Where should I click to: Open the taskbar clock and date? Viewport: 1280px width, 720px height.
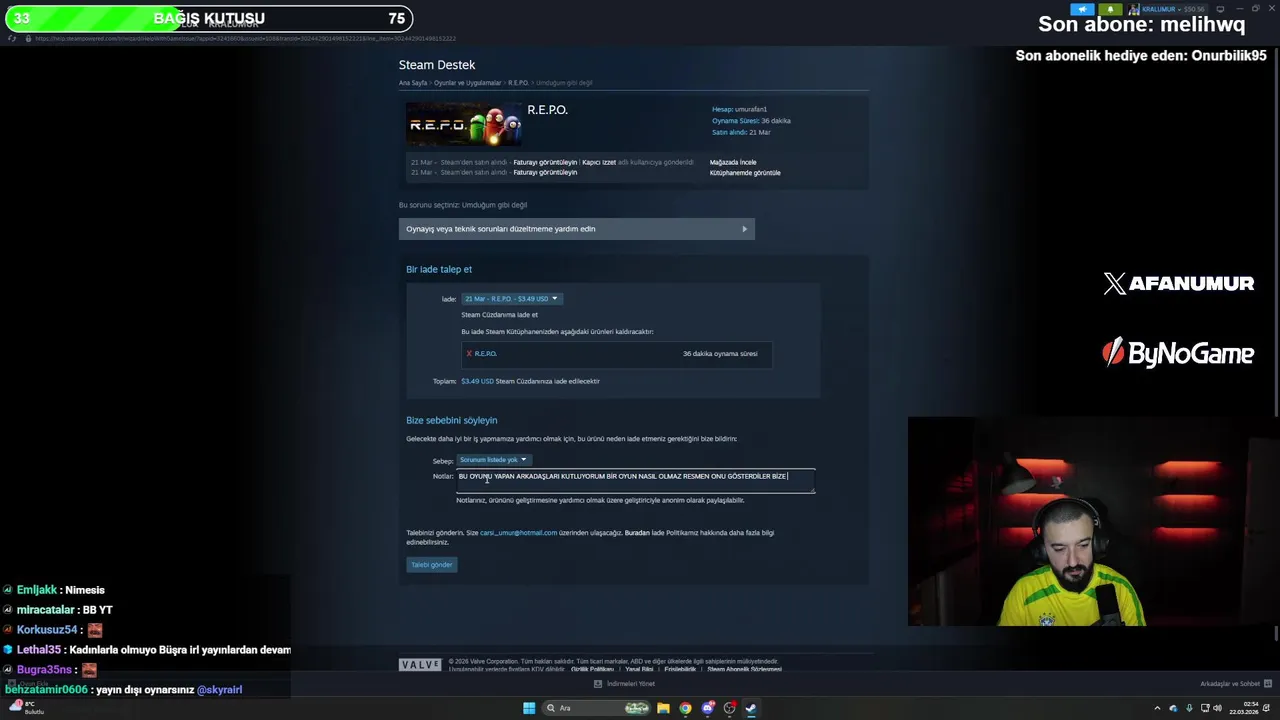click(1243, 708)
